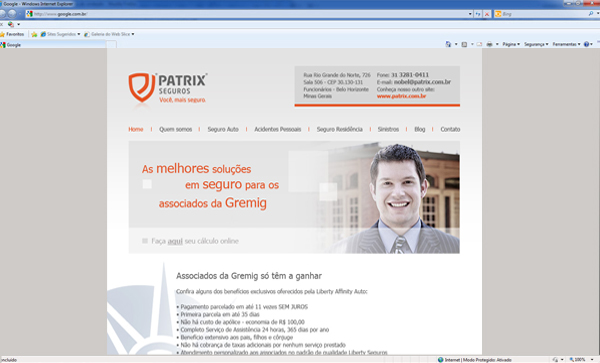Image resolution: width=600 pixels, height=363 pixels.
Task: Open a new blank tab
Action: click(x=111, y=45)
